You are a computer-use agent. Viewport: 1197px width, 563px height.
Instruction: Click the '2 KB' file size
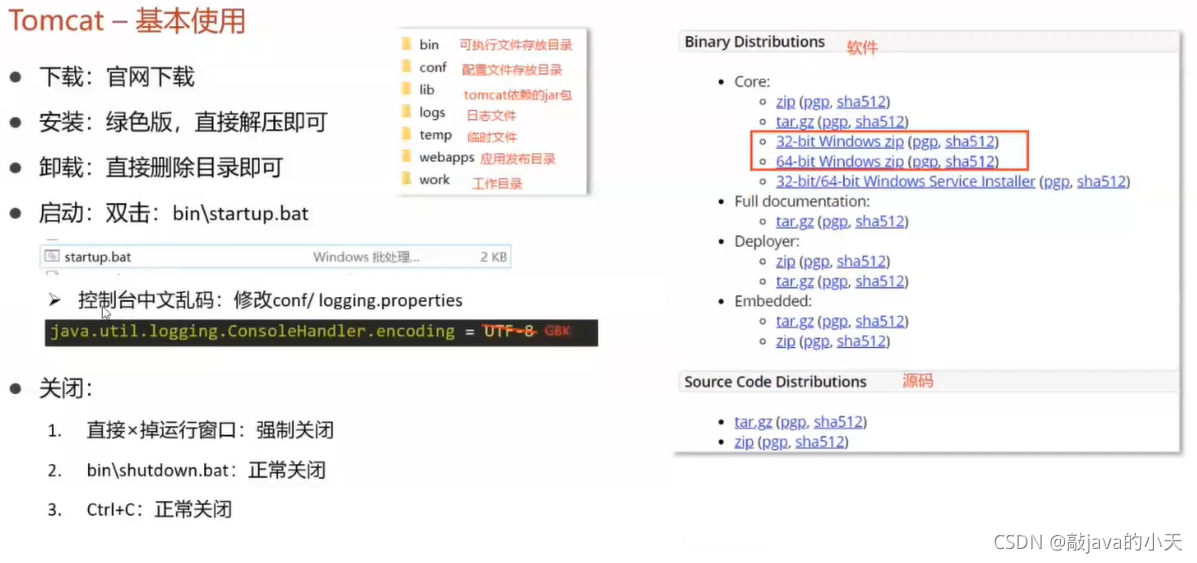tap(493, 257)
